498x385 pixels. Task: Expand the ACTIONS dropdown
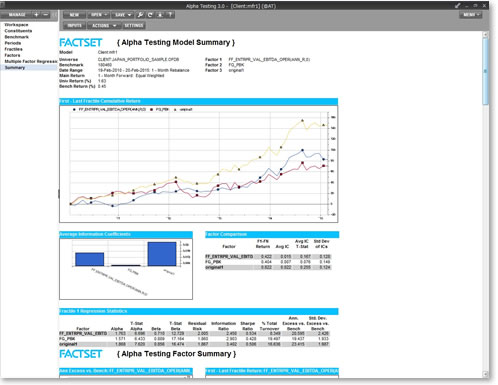104,25
